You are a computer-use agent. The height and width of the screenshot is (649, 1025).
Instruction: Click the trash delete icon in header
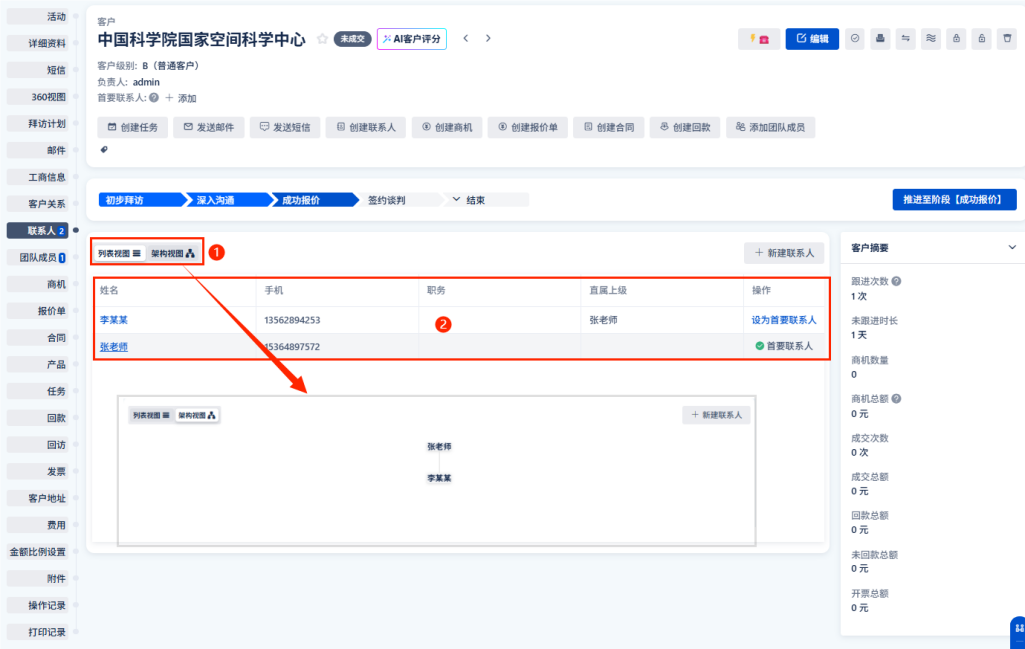(1007, 39)
